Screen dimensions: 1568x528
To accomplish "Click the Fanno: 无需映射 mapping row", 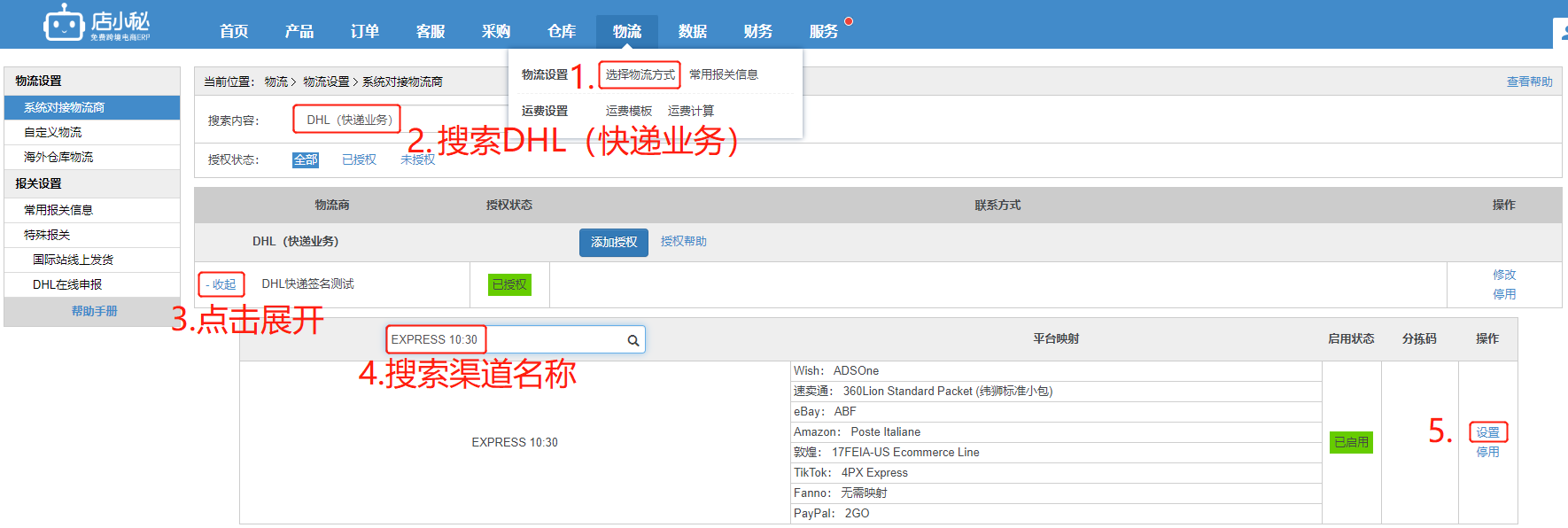I will pyautogui.click(x=1056, y=493).
